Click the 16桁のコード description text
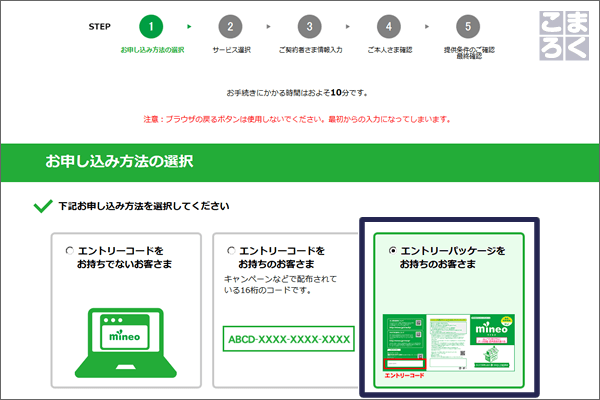This screenshot has height=400, width=600. point(280,284)
